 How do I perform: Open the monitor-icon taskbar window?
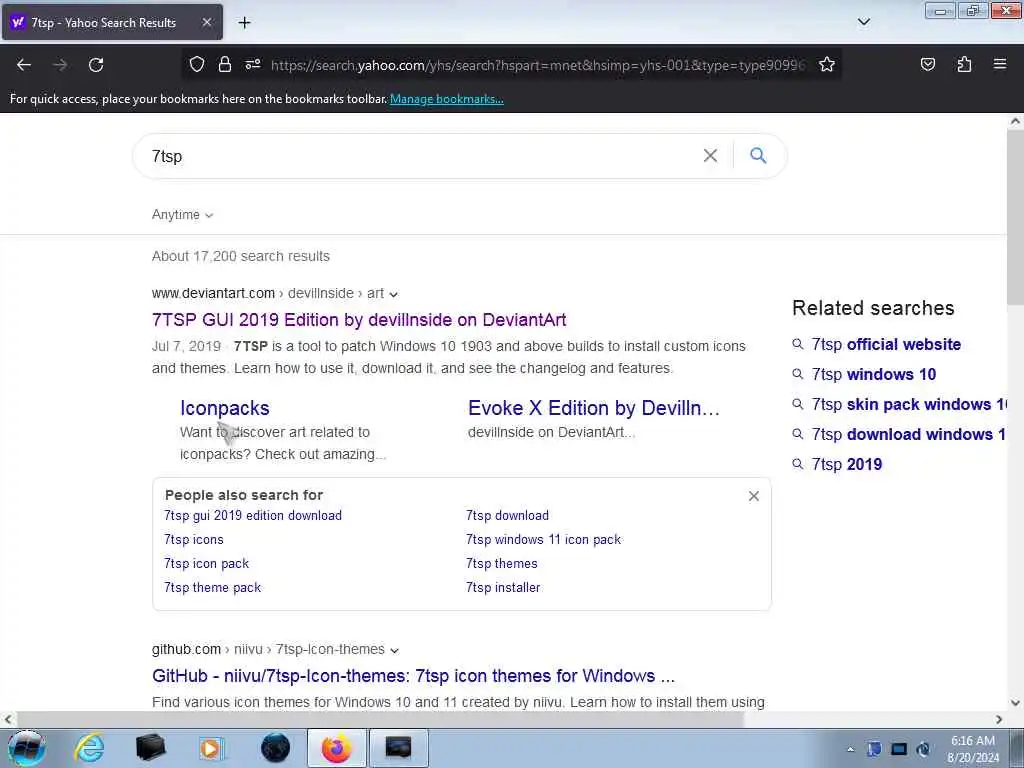398,748
